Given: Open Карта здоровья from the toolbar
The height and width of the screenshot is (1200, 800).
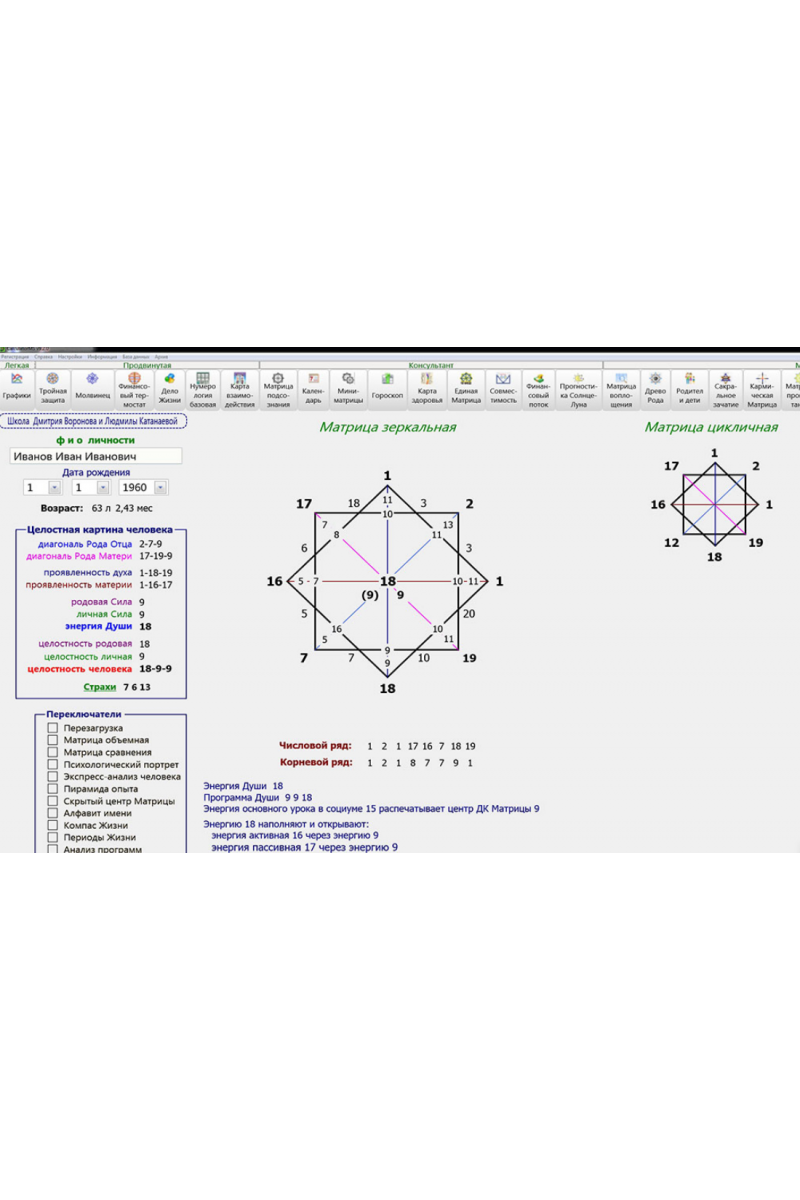Looking at the screenshot, I should pos(426,387).
